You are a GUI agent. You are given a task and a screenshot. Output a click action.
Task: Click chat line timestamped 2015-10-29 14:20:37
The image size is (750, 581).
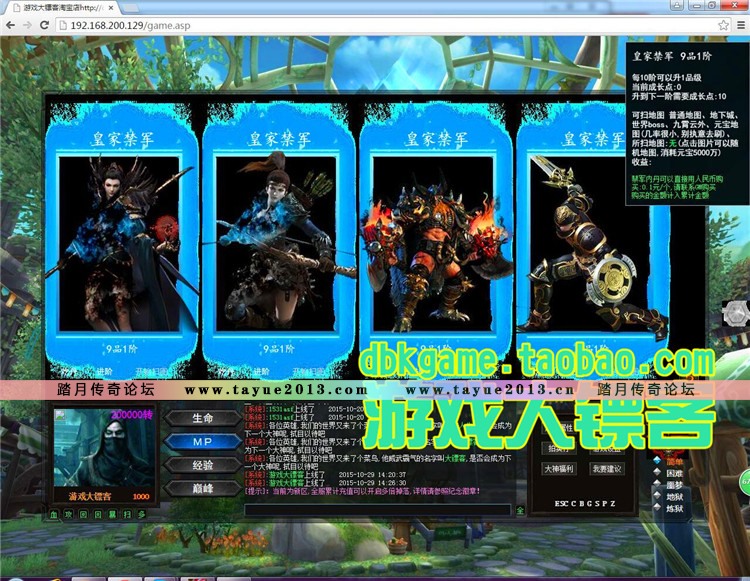(x=325, y=475)
